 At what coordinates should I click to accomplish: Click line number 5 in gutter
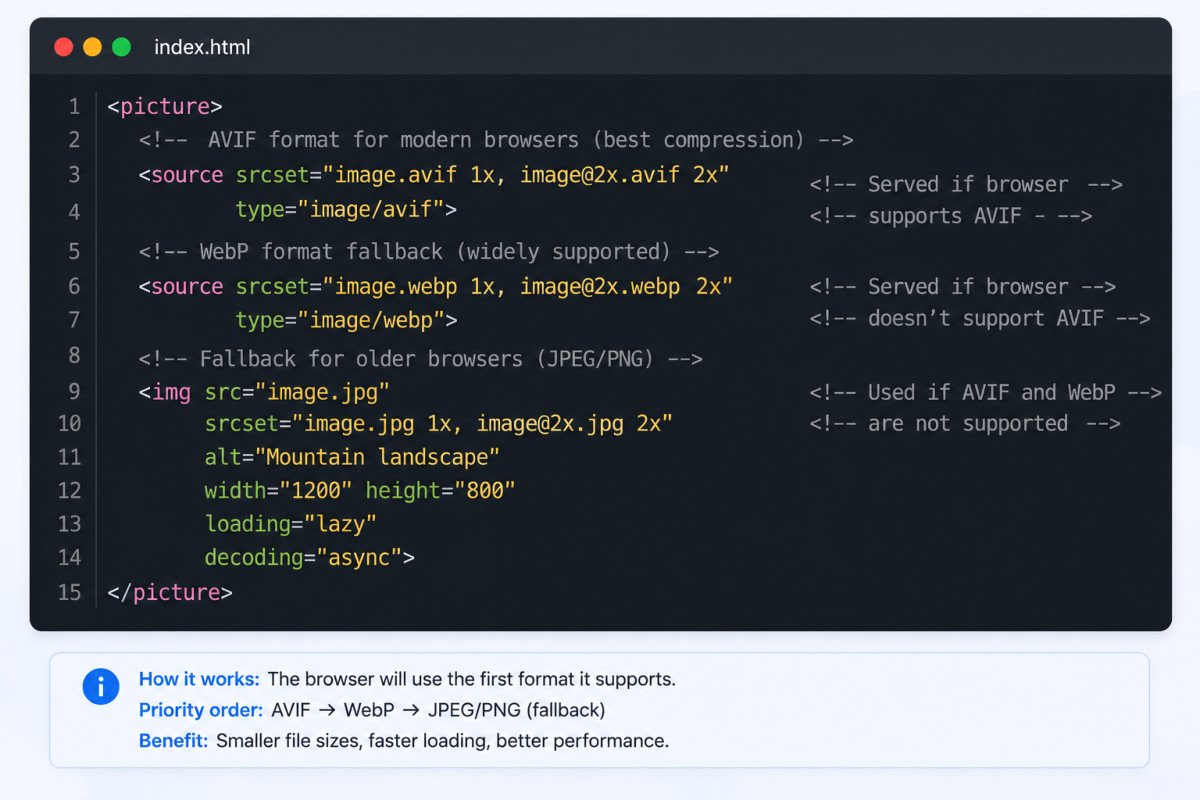click(x=74, y=251)
